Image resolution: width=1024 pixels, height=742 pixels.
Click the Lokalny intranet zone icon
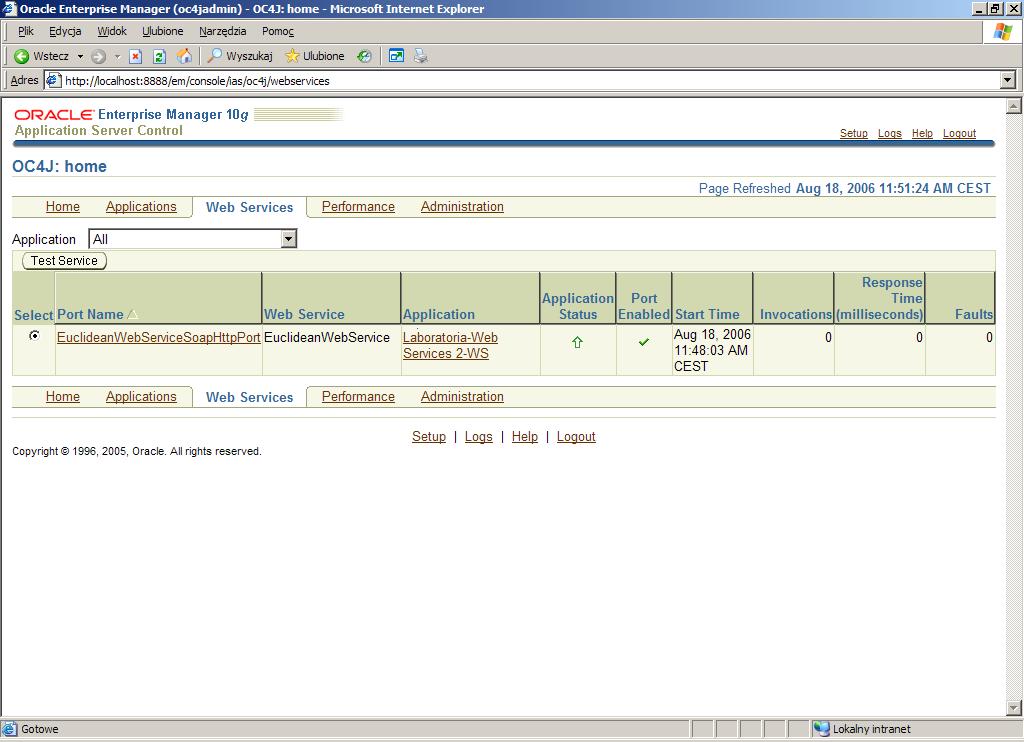click(x=821, y=729)
